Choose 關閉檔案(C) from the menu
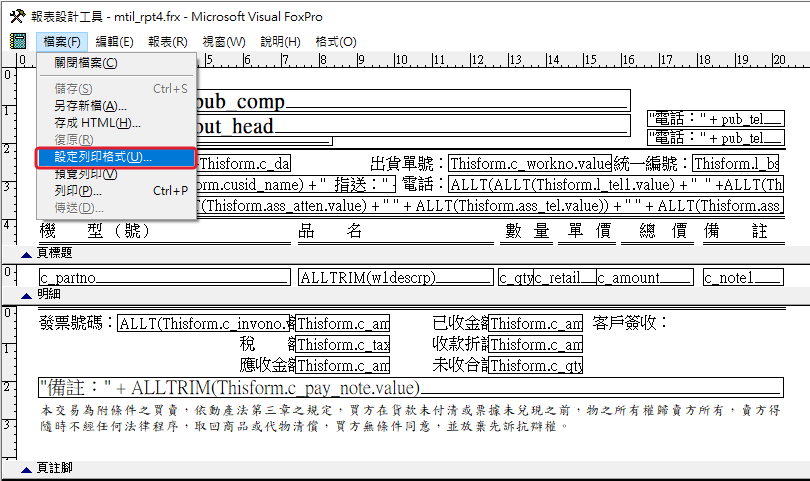Viewport: 810px width, 481px height. tap(116, 63)
